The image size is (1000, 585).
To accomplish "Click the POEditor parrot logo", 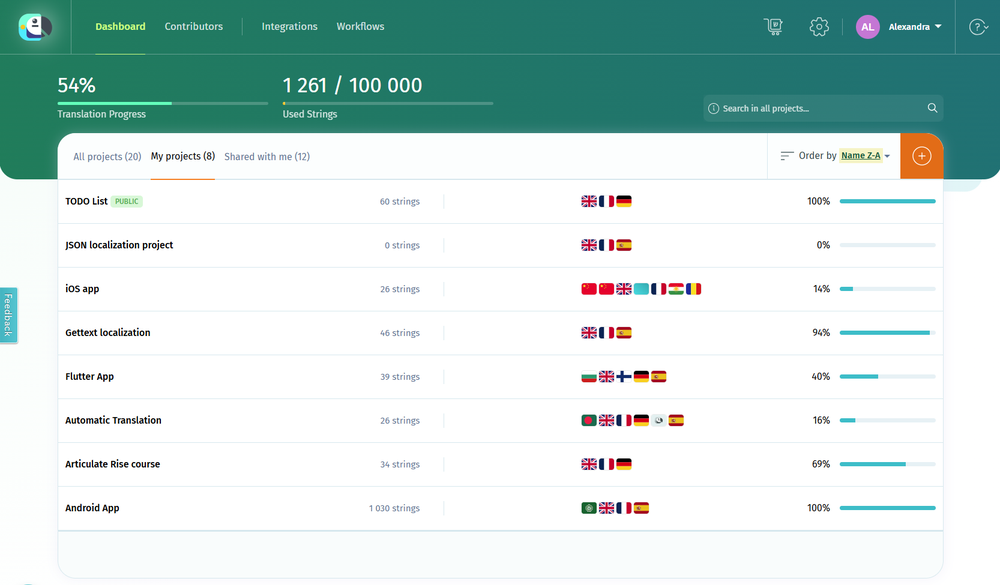I will [x=35, y=27].
